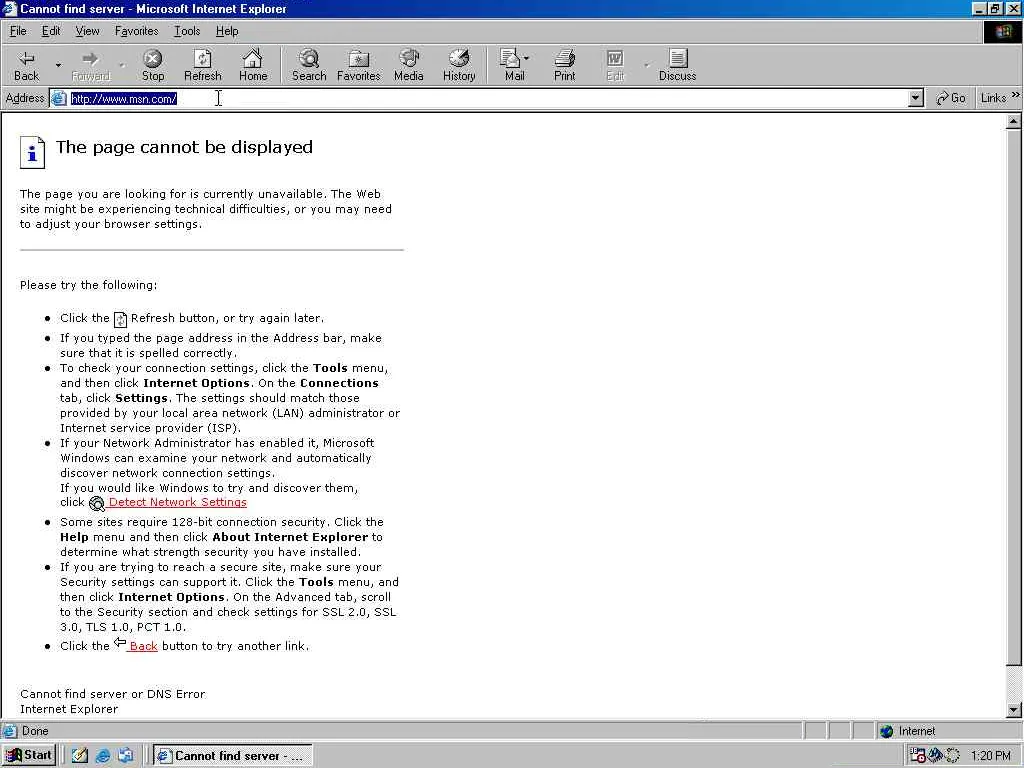The height and width of the screenshot is (768, 1024).
Task: Open the Tools menu
Action: [x=187, y=31]
